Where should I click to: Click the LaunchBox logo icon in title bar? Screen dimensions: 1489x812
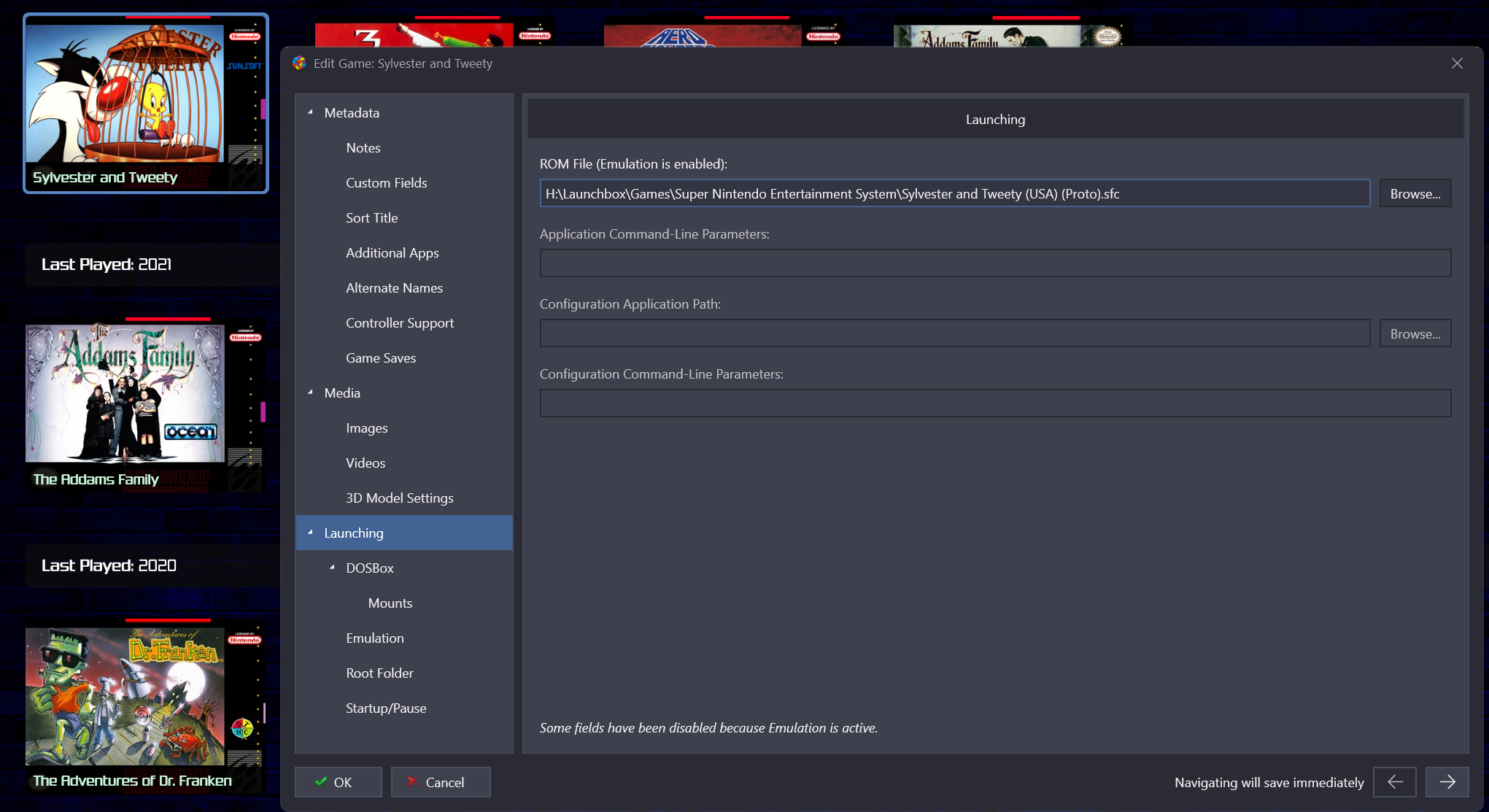[299, 63]
